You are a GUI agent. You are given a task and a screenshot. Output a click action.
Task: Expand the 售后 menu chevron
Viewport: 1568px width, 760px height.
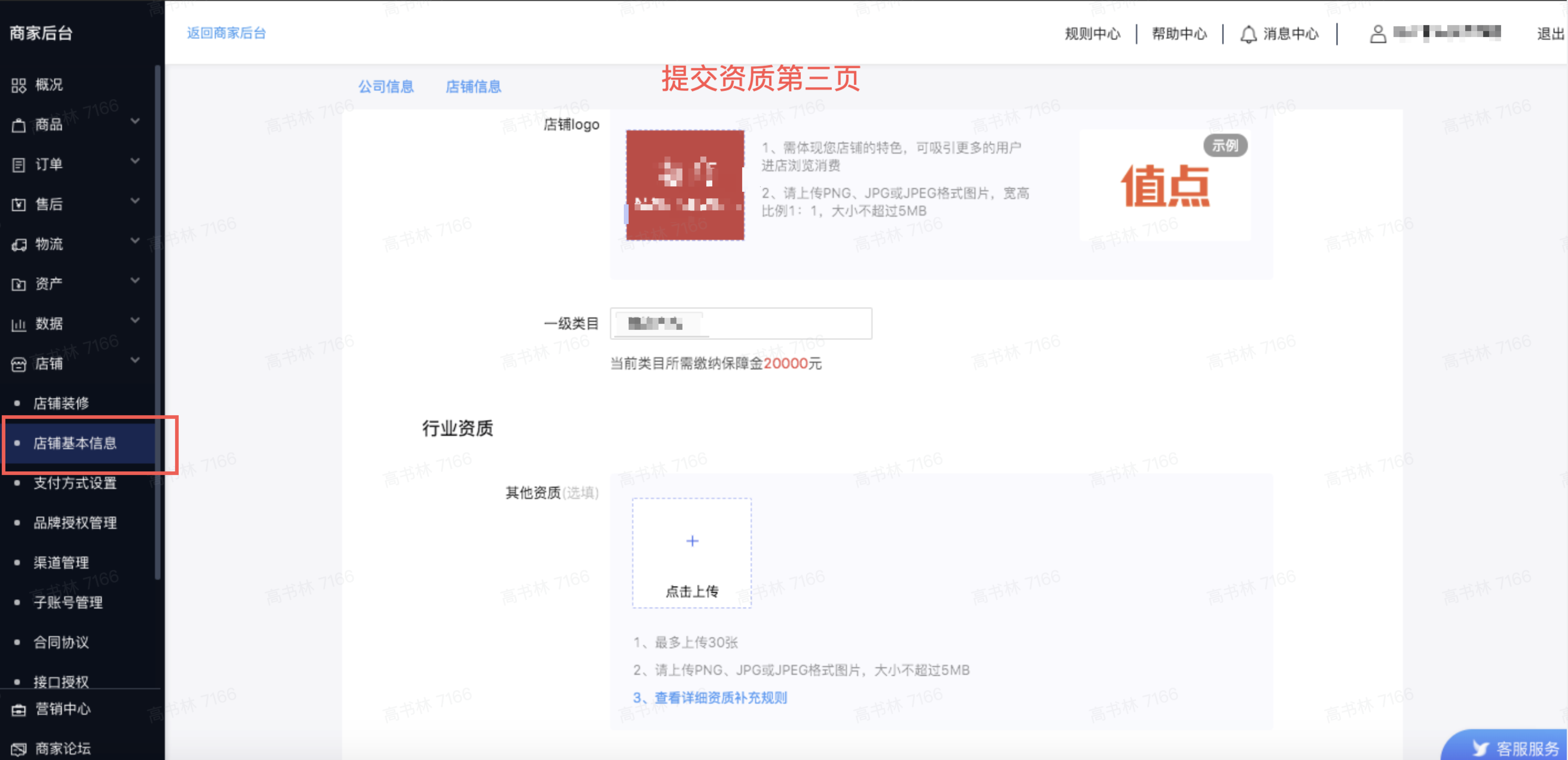click(x=135, y=201)
